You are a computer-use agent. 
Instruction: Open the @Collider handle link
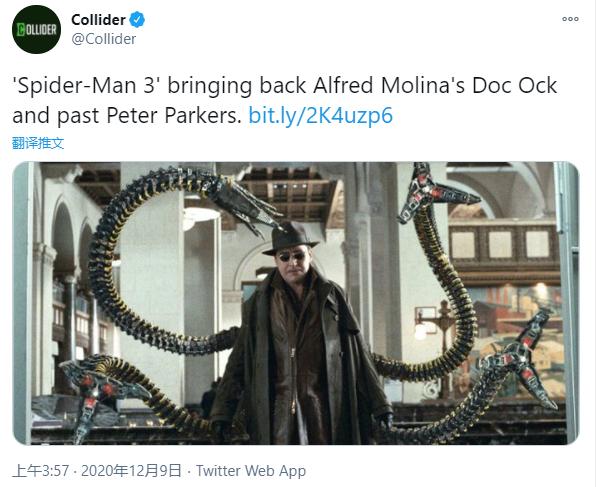click(104, 39)
